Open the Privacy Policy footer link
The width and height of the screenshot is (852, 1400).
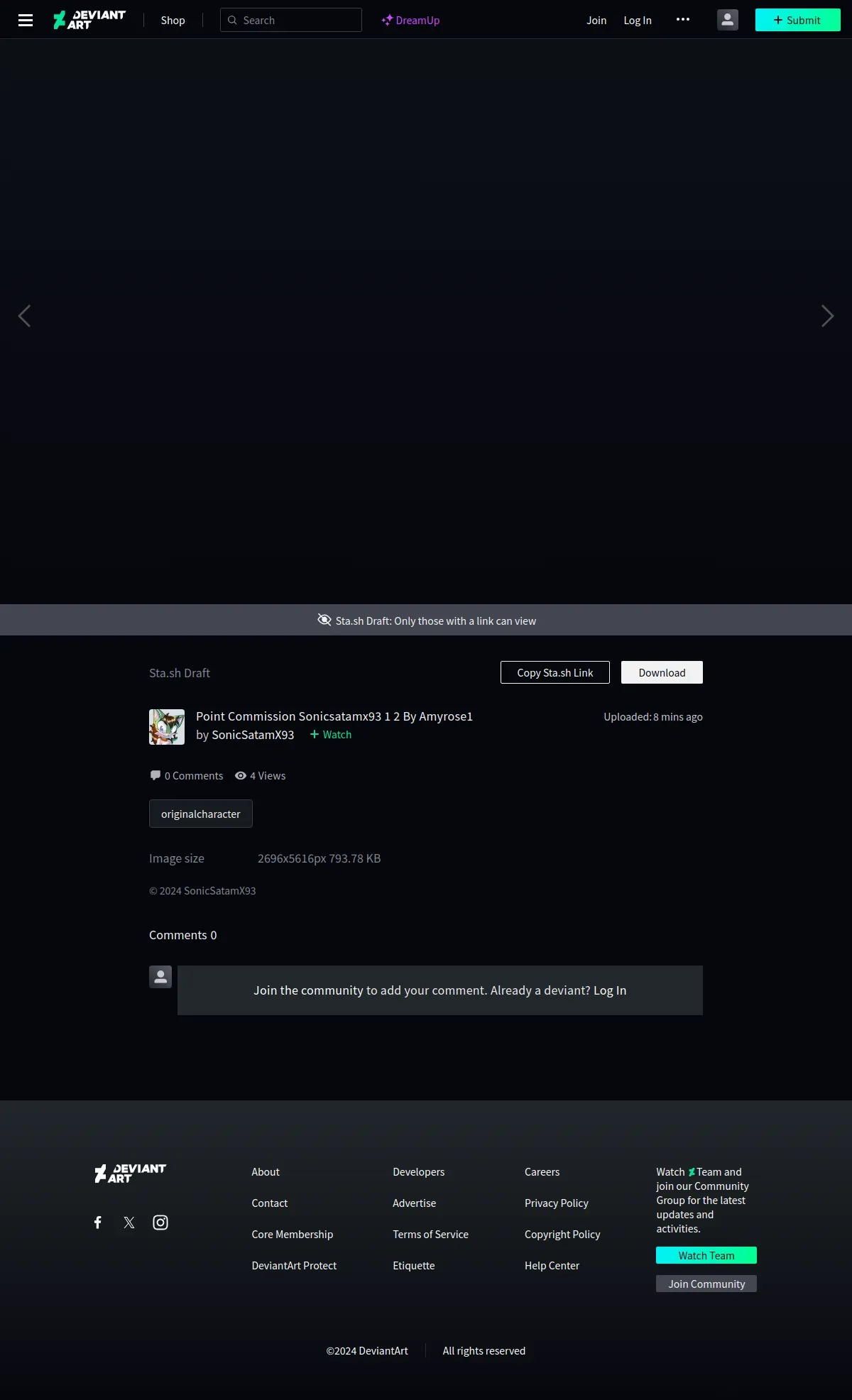[x=557, y=1203]
